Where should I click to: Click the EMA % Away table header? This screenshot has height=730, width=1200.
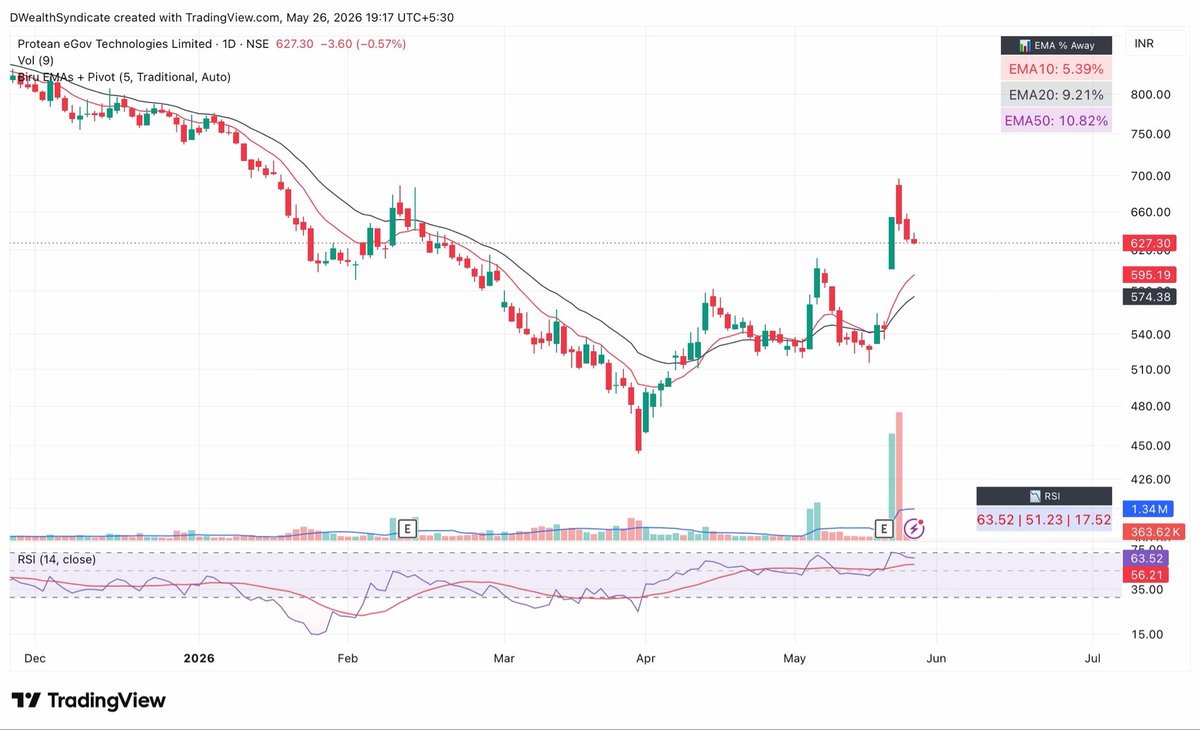pos(1056,46)
